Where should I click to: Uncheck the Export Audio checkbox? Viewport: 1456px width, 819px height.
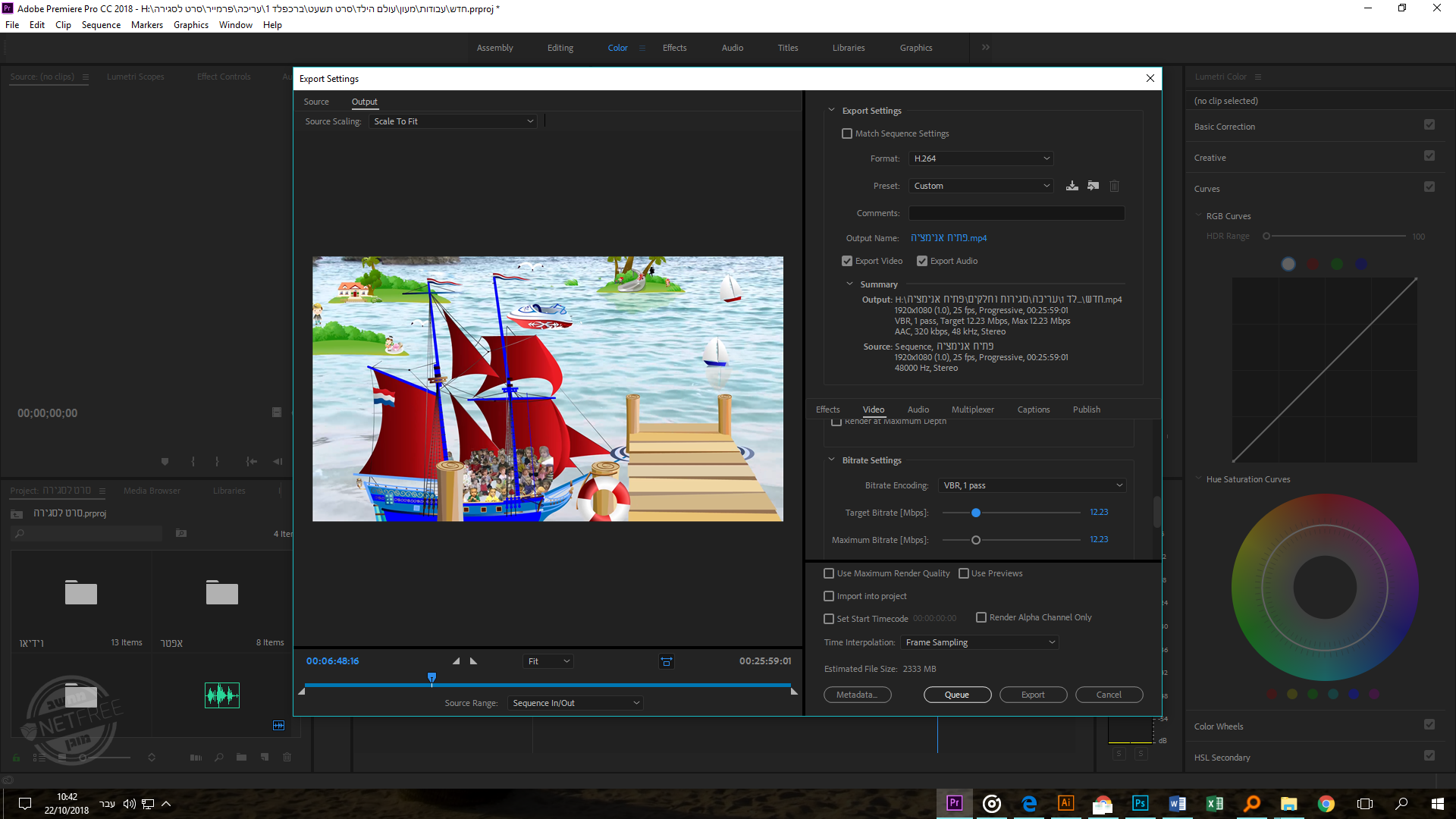pyautogui.click(x=922, y=261)
